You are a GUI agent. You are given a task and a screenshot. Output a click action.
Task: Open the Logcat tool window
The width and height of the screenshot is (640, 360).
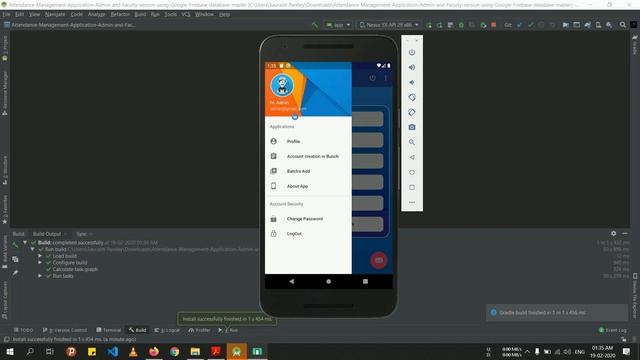tap(167, 330)
